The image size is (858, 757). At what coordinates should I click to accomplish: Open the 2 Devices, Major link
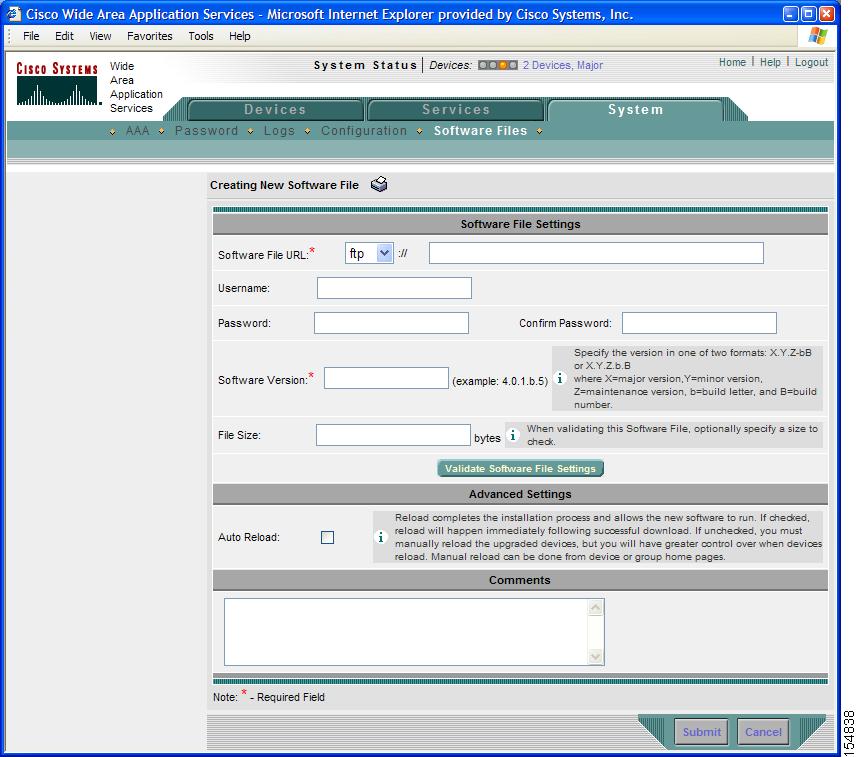563,65
